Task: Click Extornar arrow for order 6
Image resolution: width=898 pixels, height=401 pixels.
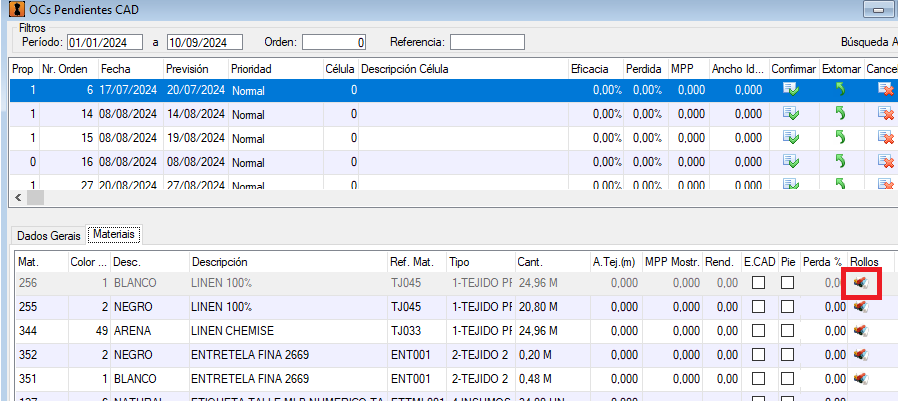Action: pos(840,89)
